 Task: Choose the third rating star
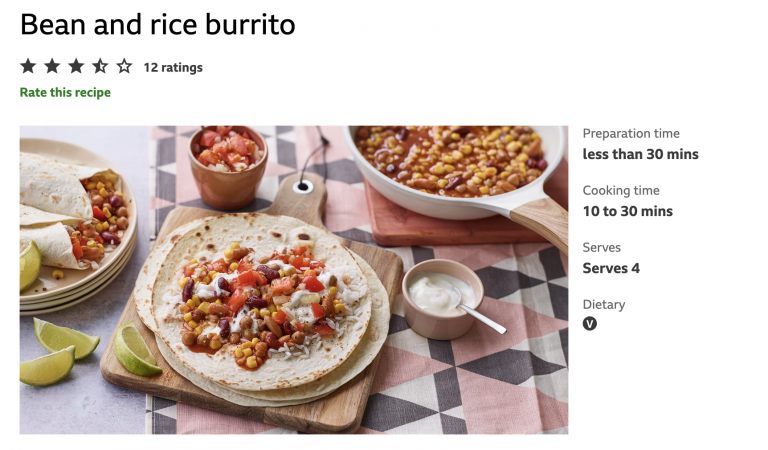tap(76, 66)
